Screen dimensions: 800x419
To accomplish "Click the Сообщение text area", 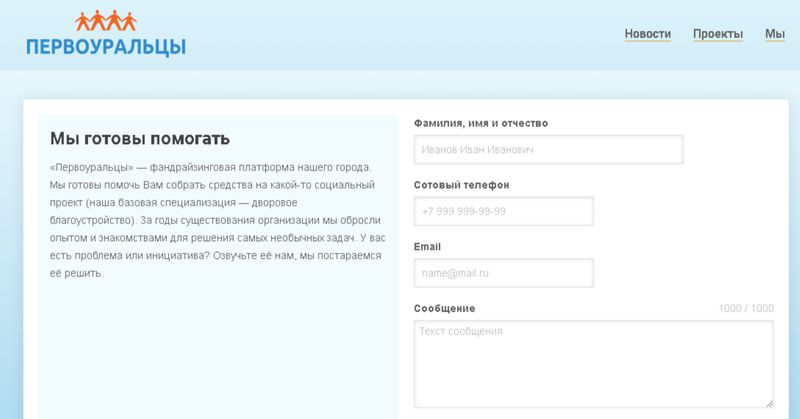I will click(x=594, y=364).
